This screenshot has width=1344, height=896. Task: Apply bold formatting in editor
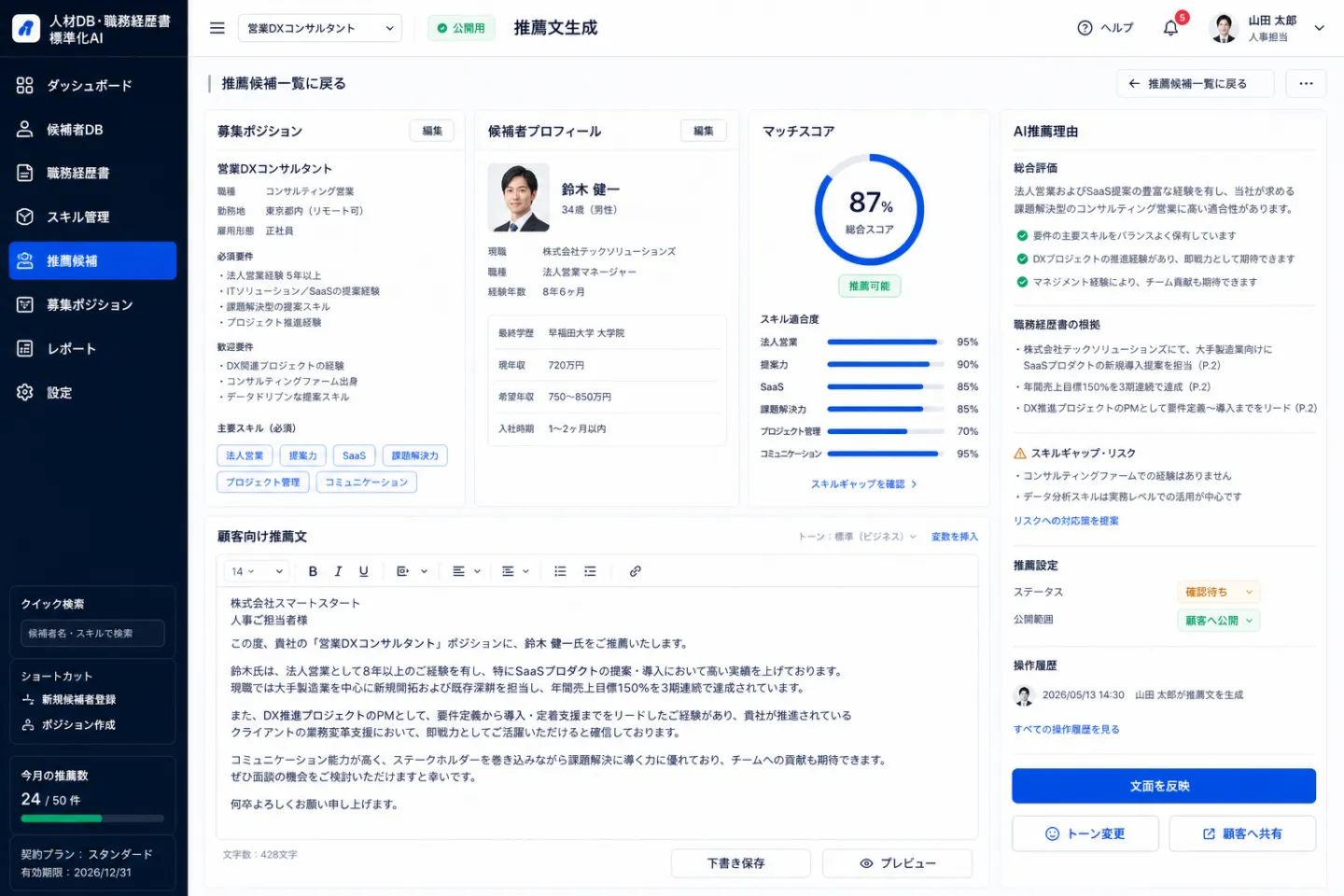coord(313,571)
